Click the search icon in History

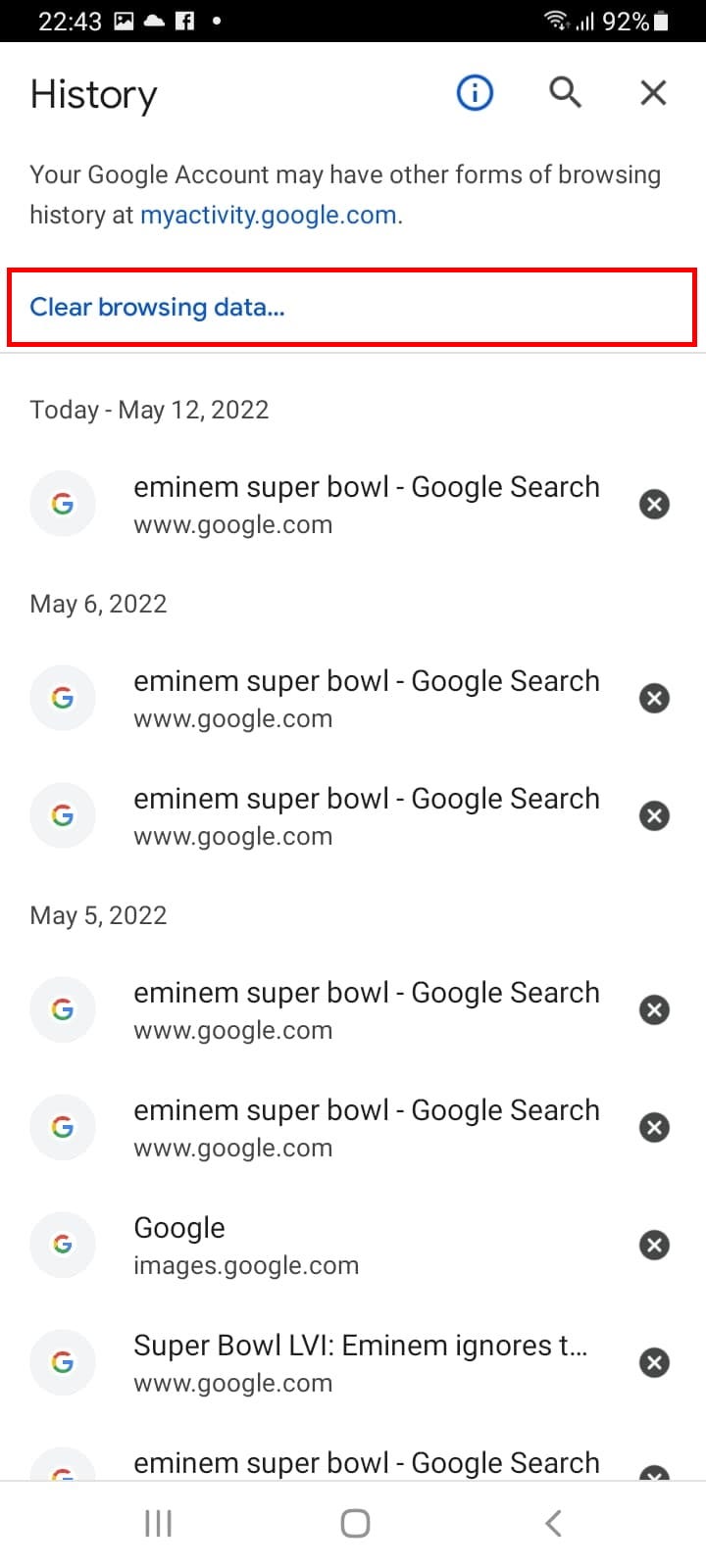point(565,92)
